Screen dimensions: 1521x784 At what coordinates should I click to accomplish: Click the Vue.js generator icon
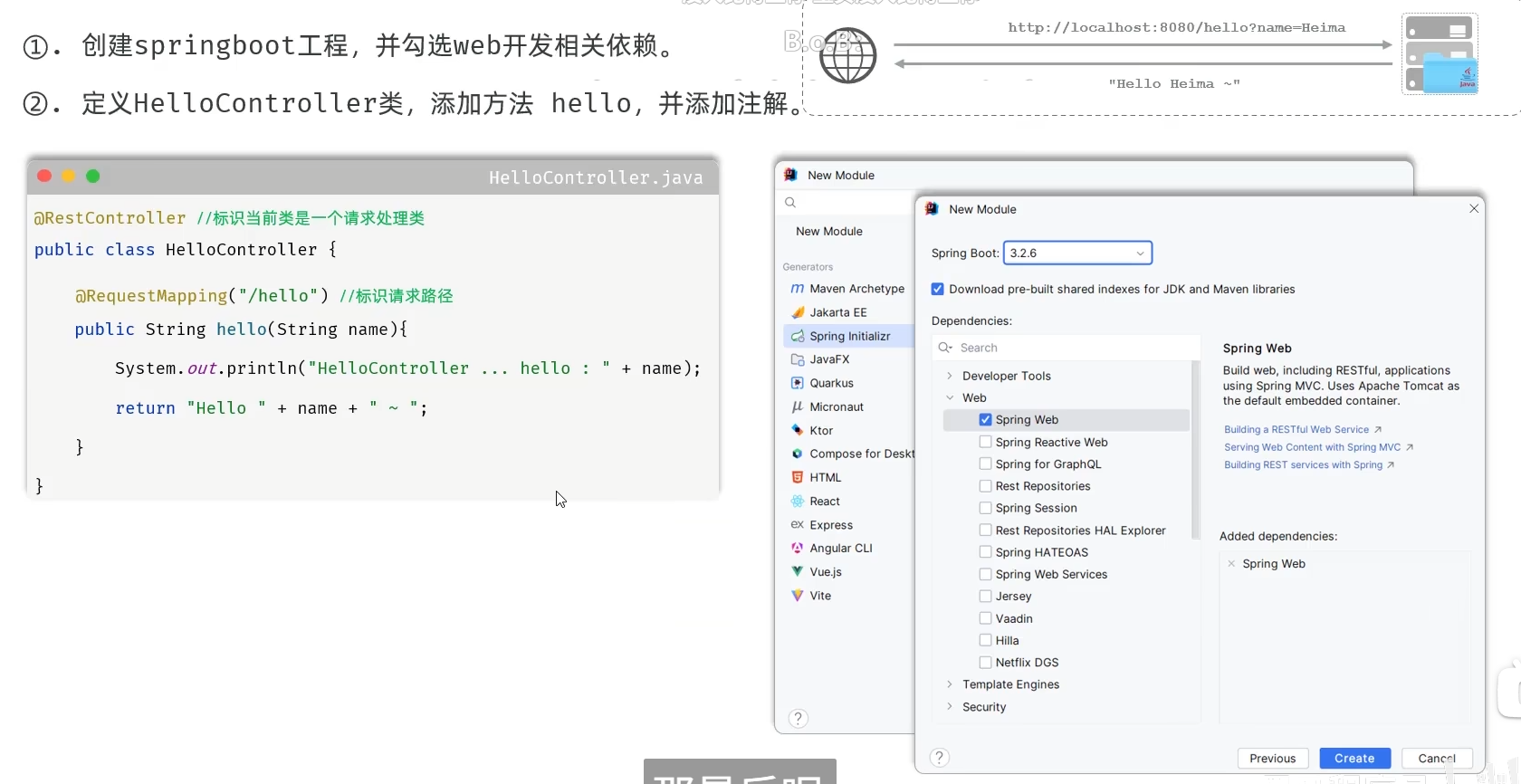[x=798, y=571]
